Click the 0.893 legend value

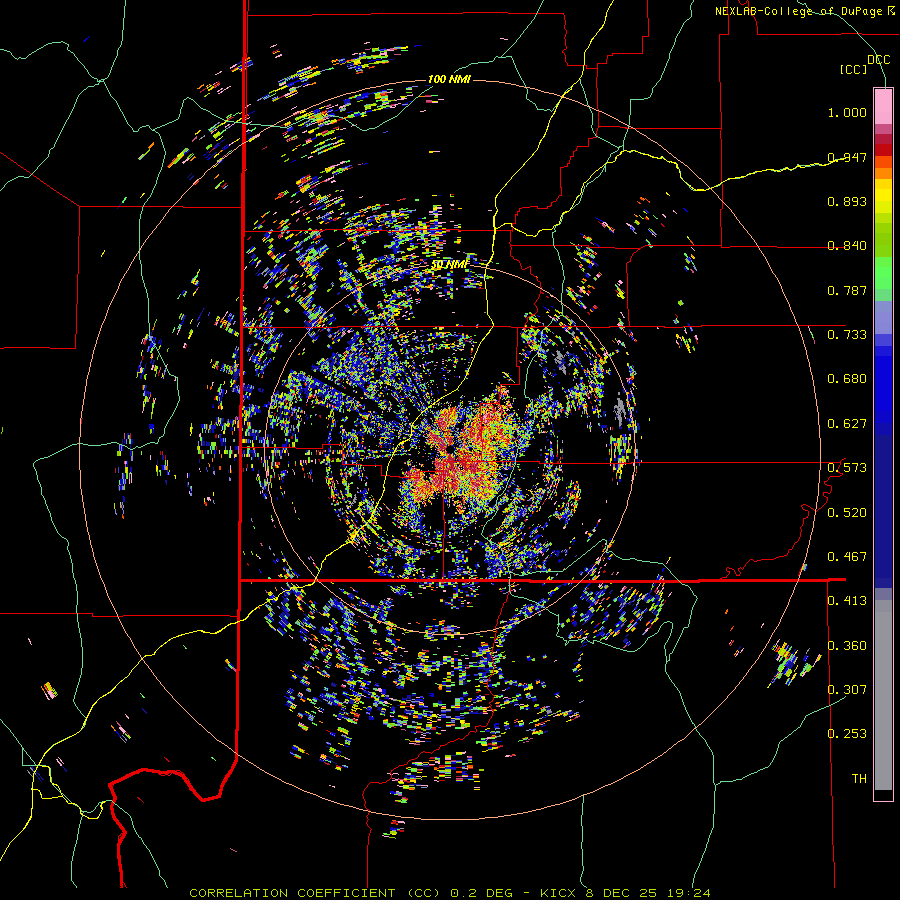(847, 201)
